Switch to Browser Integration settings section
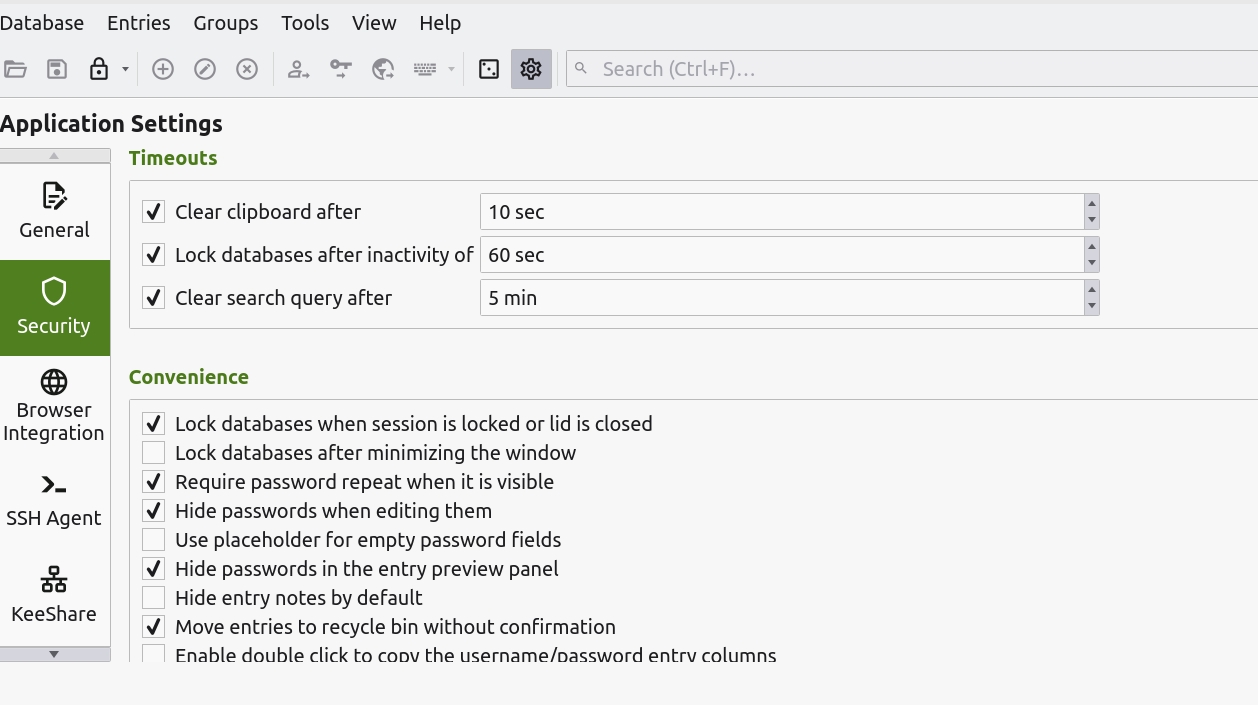1258x705 pixels. [54, 405]
